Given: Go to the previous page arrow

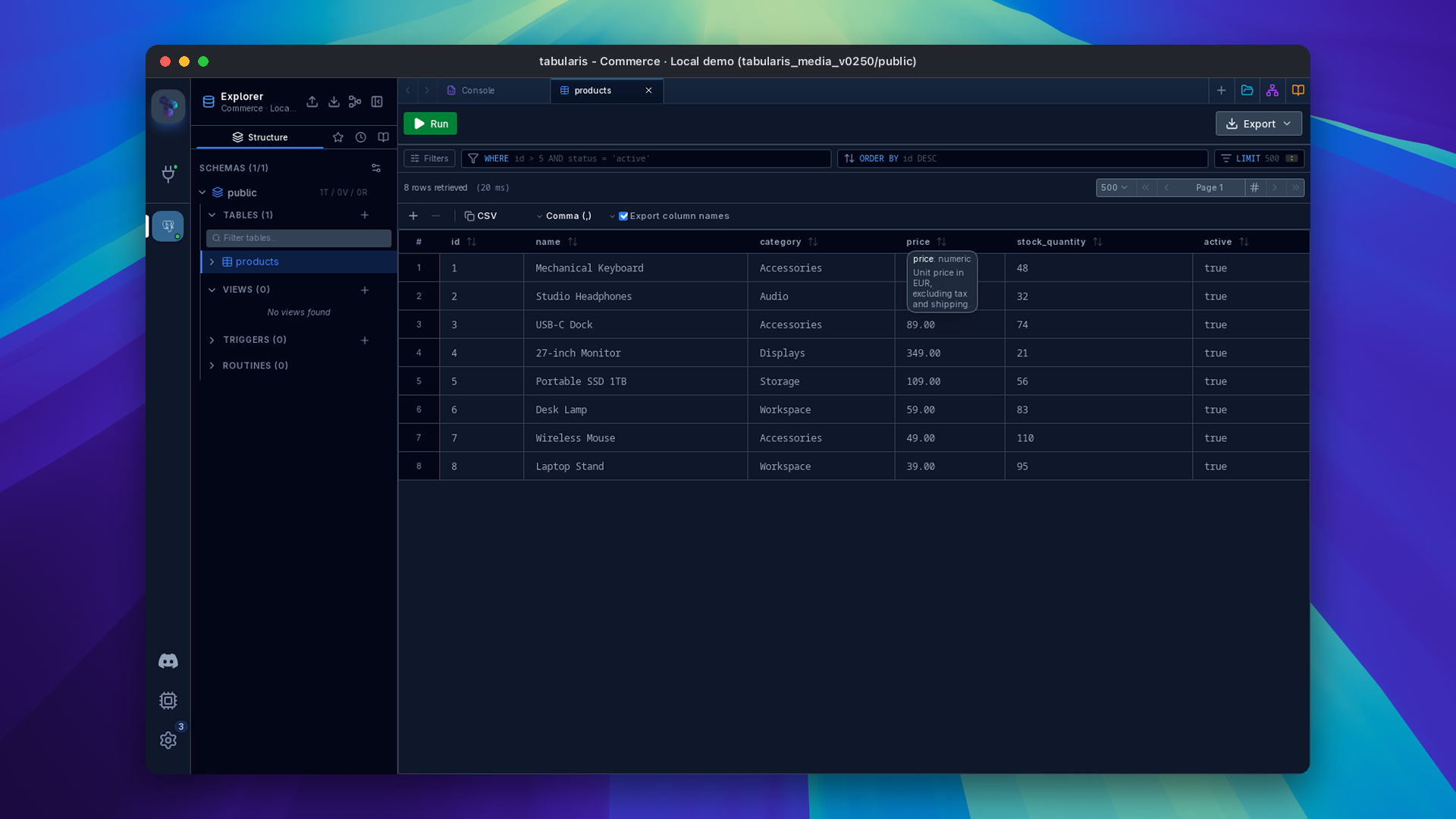Looking at the screenshot, I should (1166, 187).
